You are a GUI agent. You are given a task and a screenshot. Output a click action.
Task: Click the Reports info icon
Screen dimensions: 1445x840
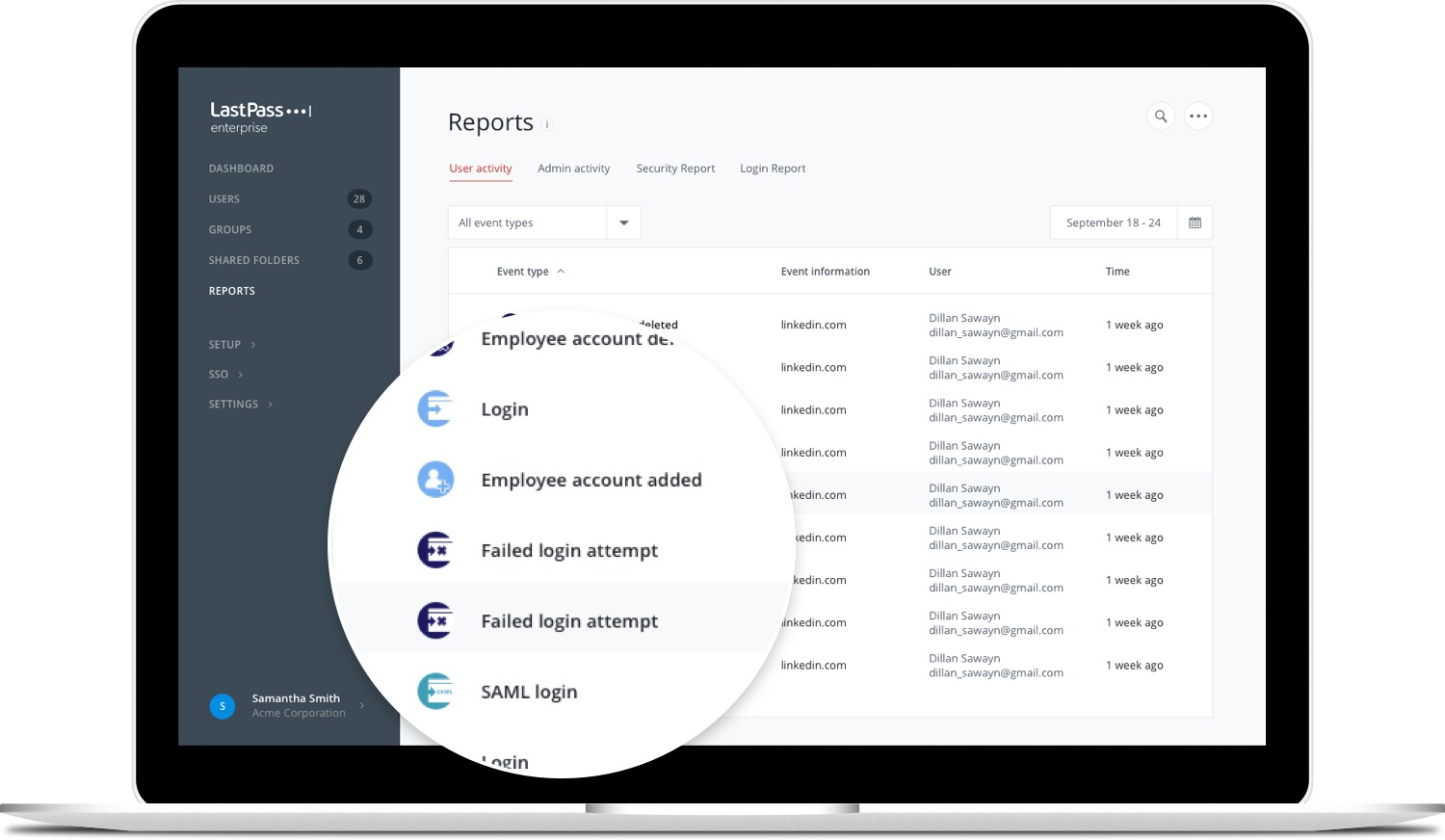[x=547, y=125]
